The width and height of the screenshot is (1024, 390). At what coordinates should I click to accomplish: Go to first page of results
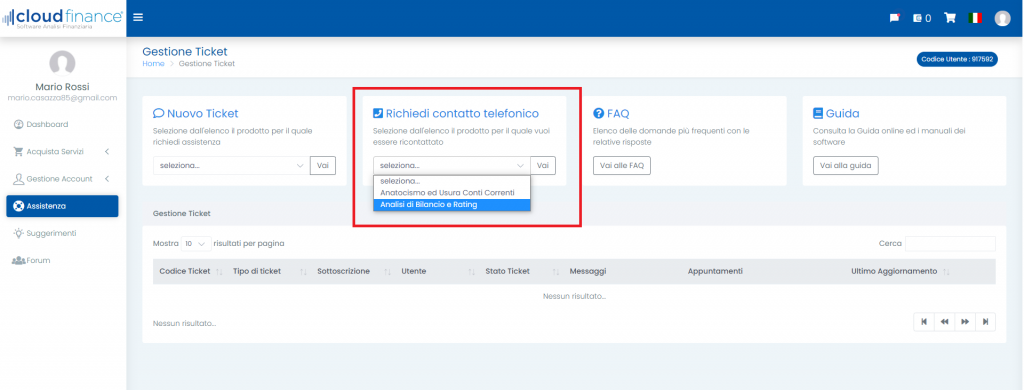point(923,321)
